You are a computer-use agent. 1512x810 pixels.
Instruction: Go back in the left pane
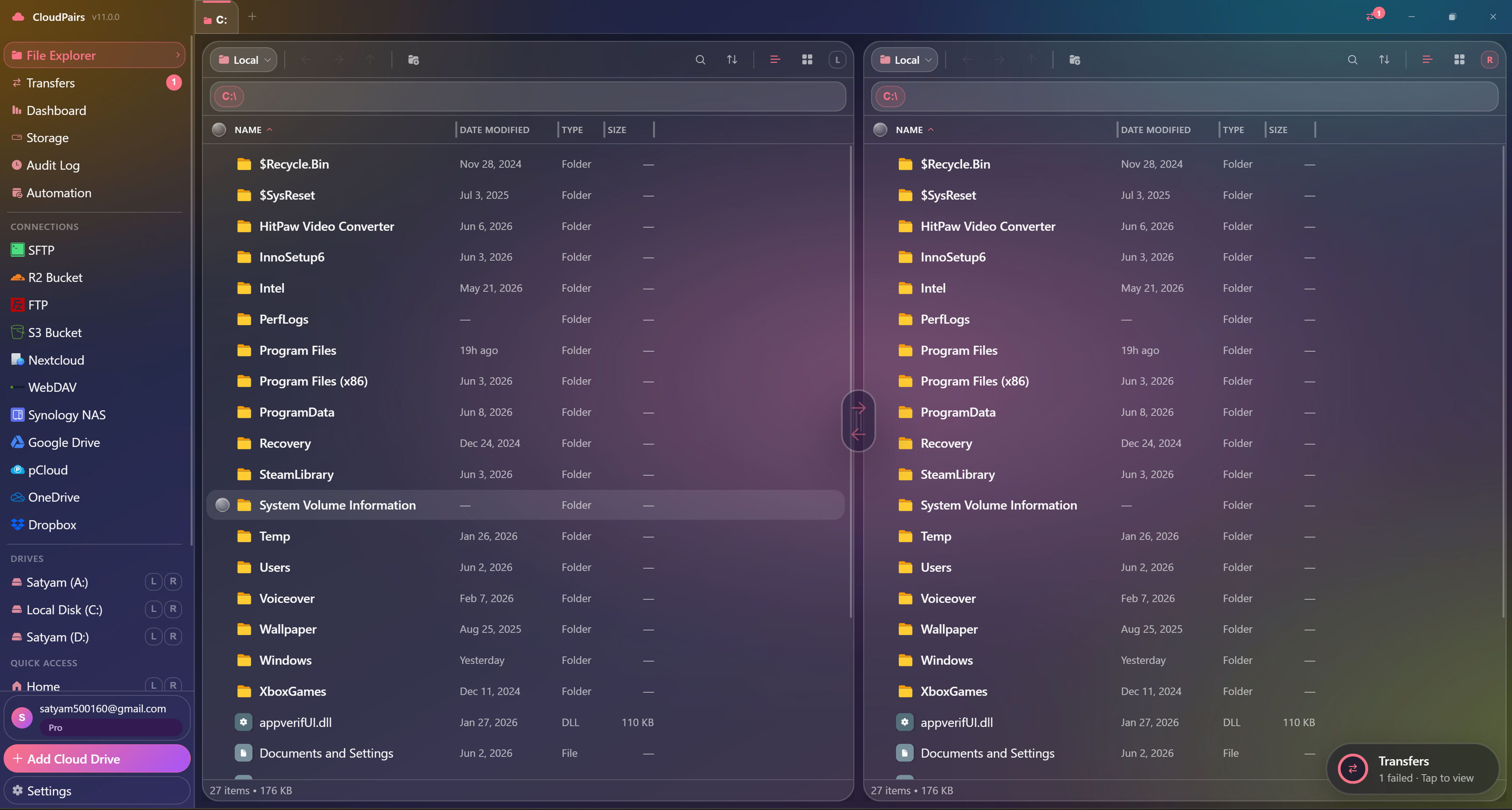click(x=306, y=60)
